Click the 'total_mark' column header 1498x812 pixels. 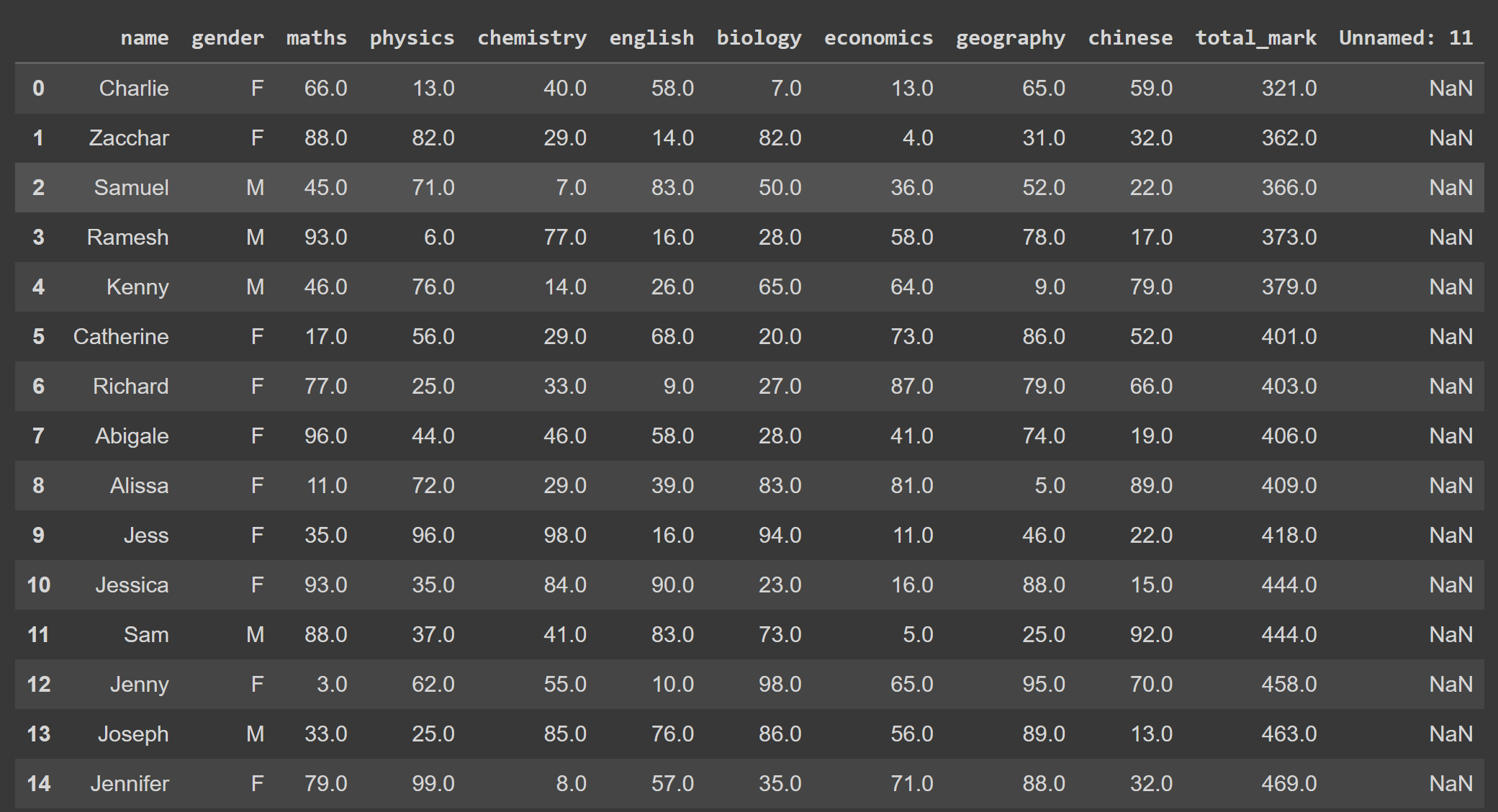pos(1255,38)
